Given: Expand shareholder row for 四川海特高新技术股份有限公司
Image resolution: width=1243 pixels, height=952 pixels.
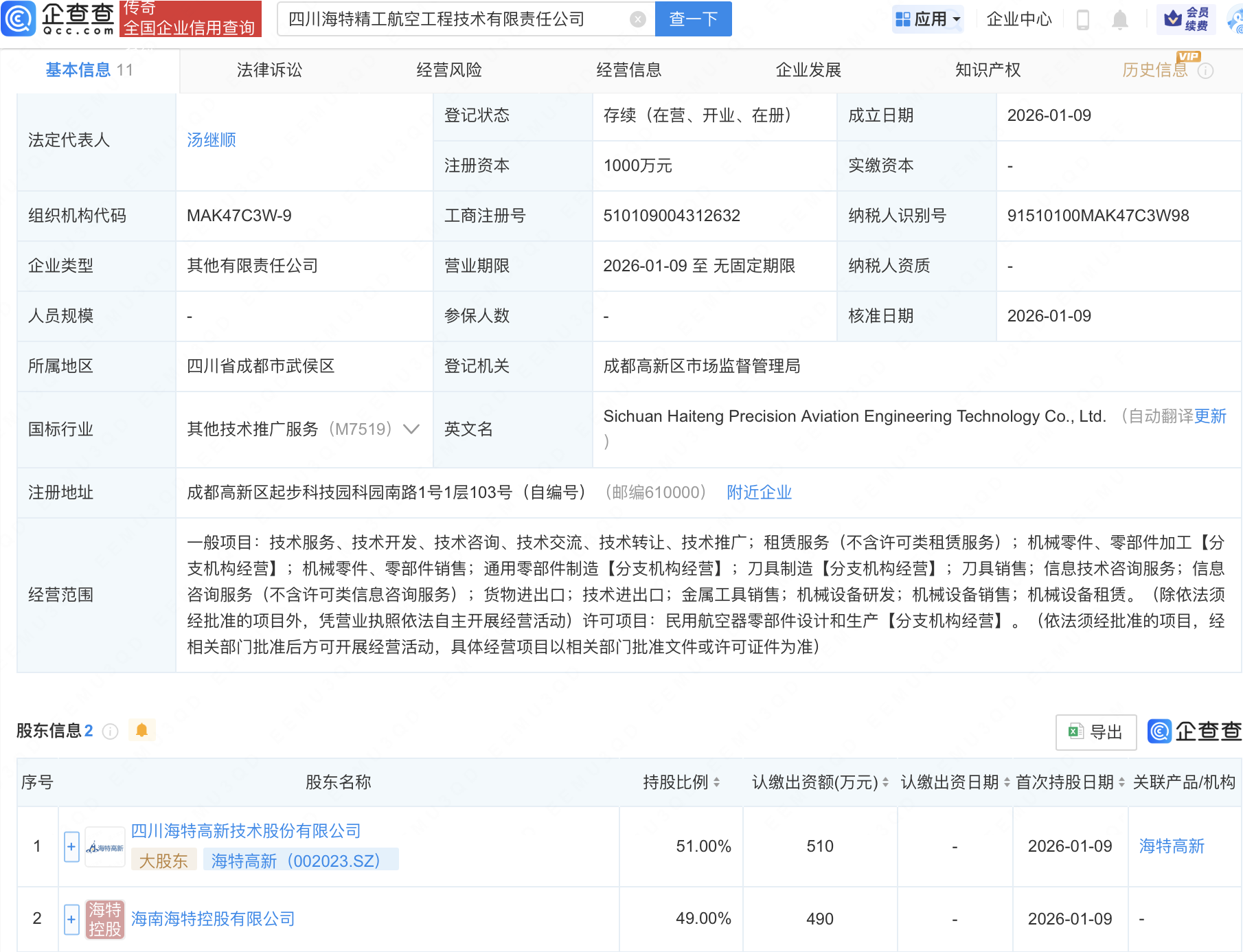Looking at the screenshot, I should [x=71, y=846].
